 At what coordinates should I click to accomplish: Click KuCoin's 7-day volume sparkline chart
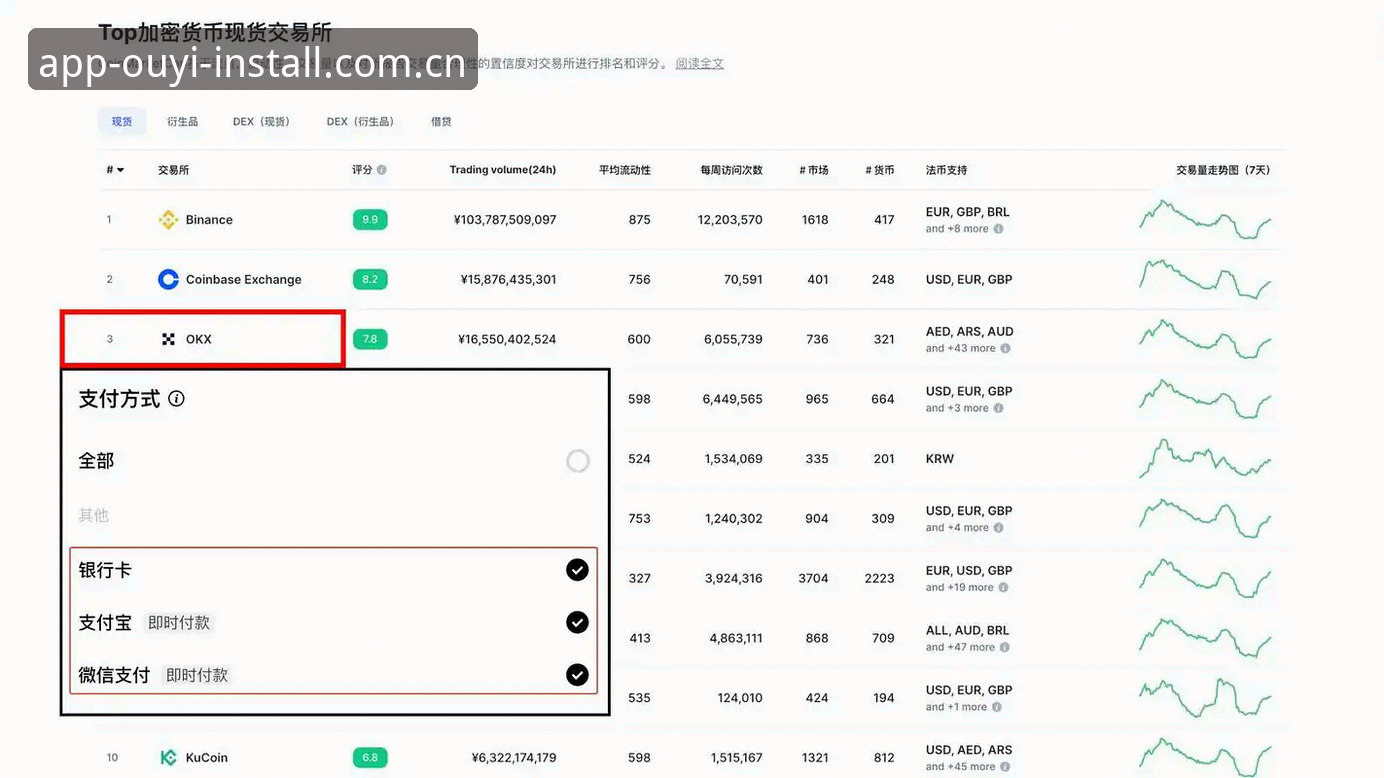[x=1206, y=755]
